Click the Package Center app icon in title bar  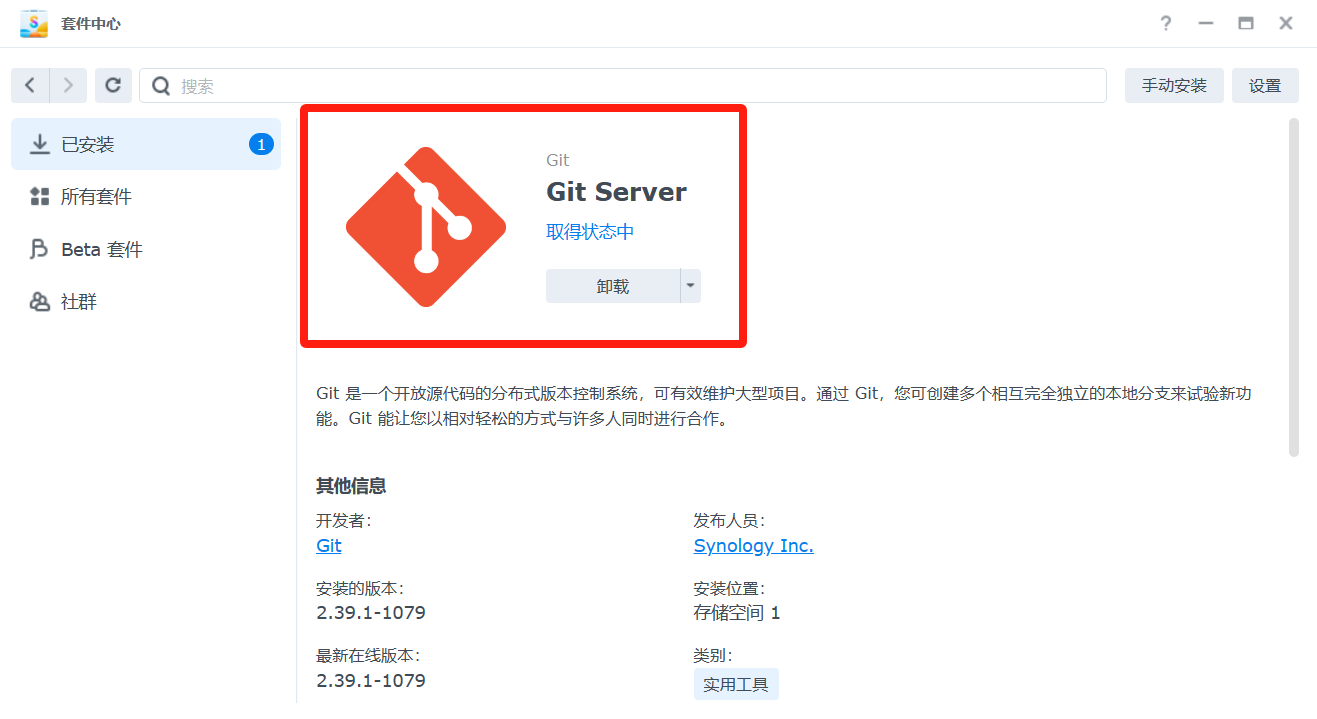click(x=34, y=23)
